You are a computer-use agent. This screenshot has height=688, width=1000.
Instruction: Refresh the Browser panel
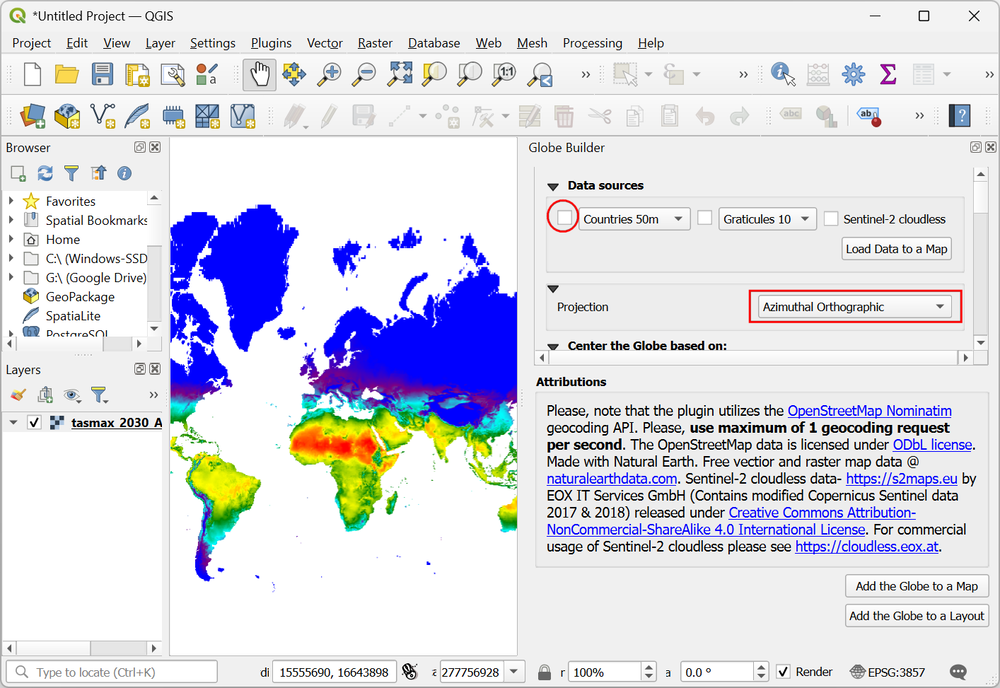point(45,173)
